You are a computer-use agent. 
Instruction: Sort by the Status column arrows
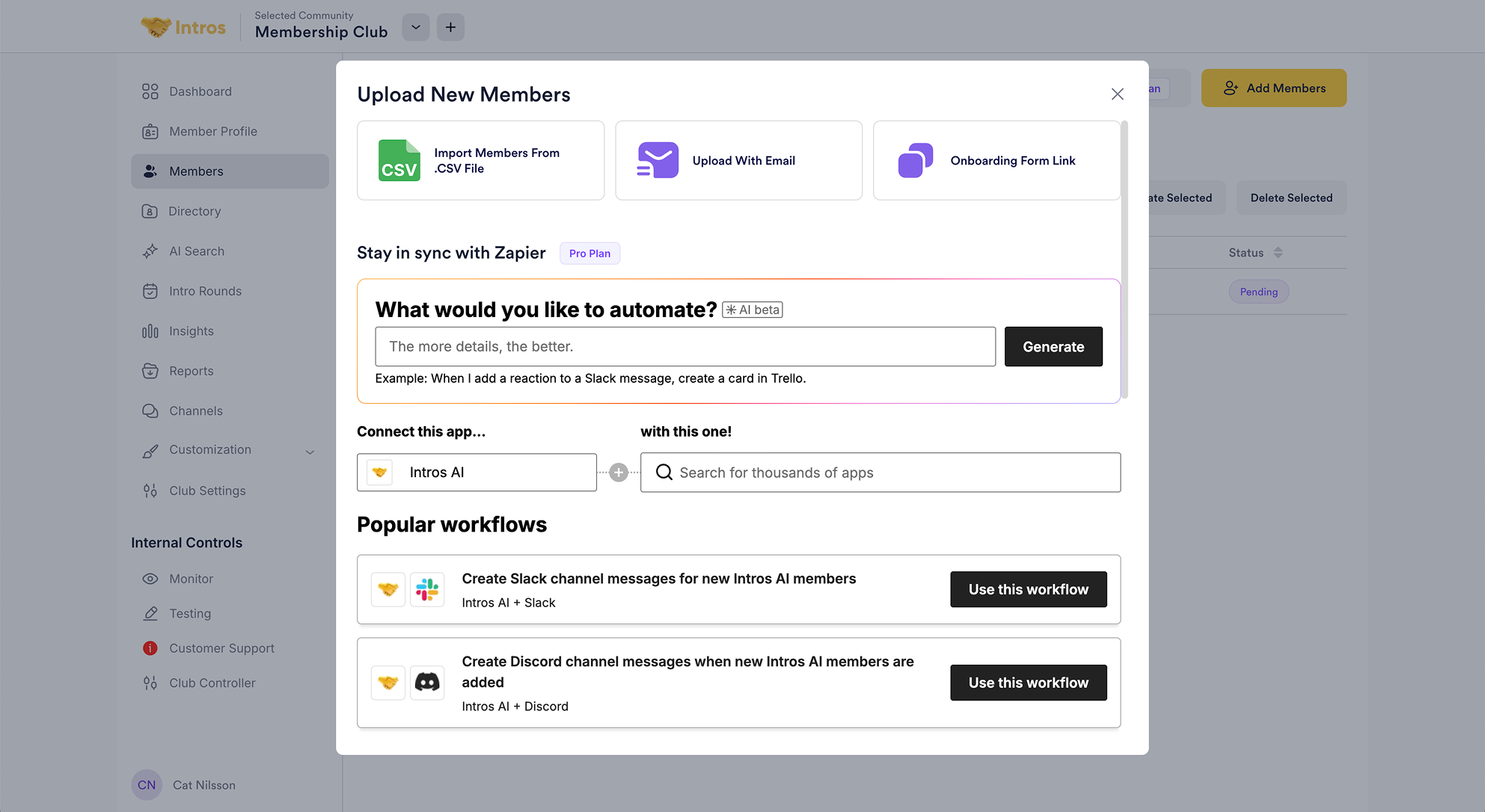[1278, 253]
